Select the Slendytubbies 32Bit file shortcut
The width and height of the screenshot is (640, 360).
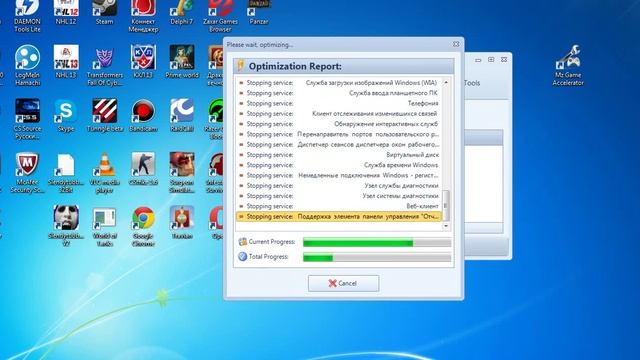pos(66,173)
